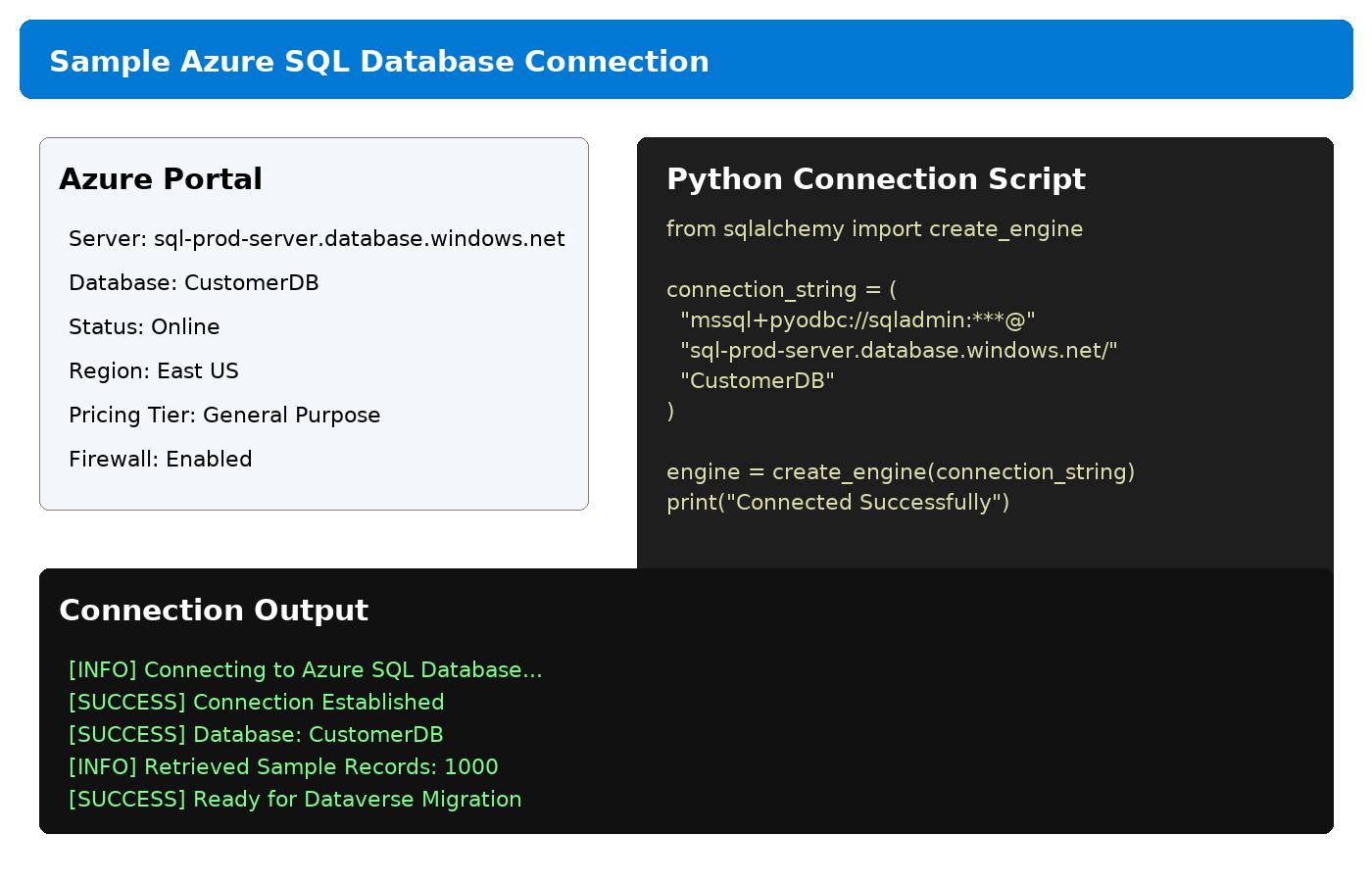This screenshot has width=1372, height=882.
Task: Select the 'Region: East US' line
Action: [154, 371]
